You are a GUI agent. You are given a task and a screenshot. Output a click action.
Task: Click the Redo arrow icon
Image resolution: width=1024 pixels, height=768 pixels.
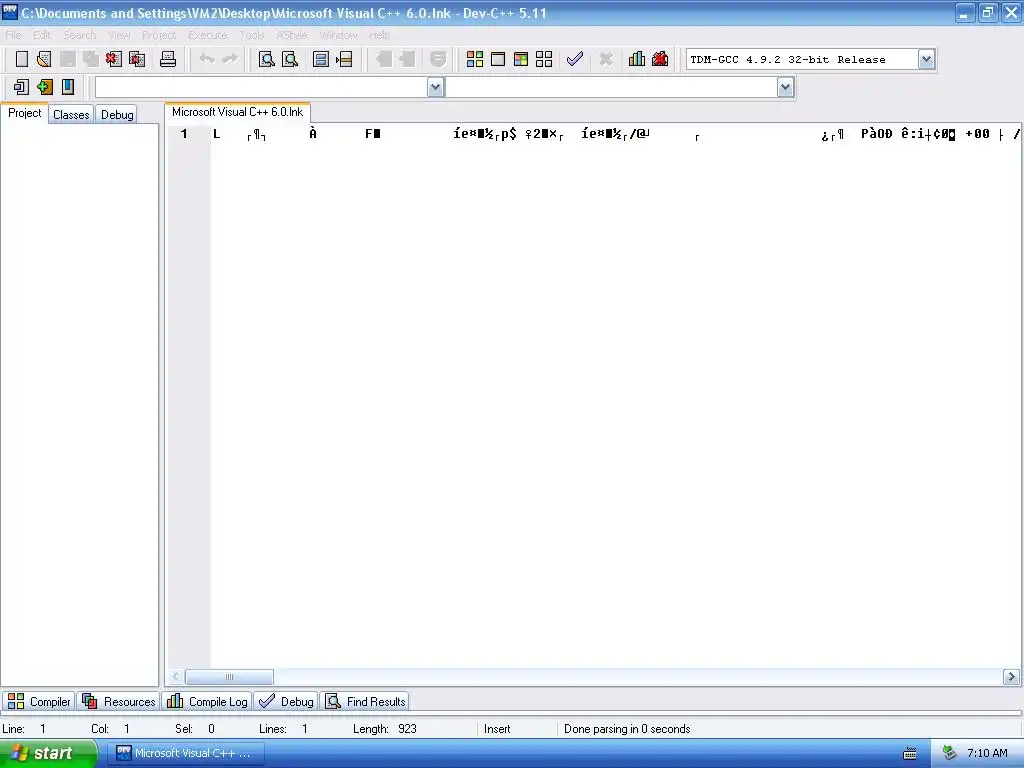pyautogui.click(x=230, y=59)
